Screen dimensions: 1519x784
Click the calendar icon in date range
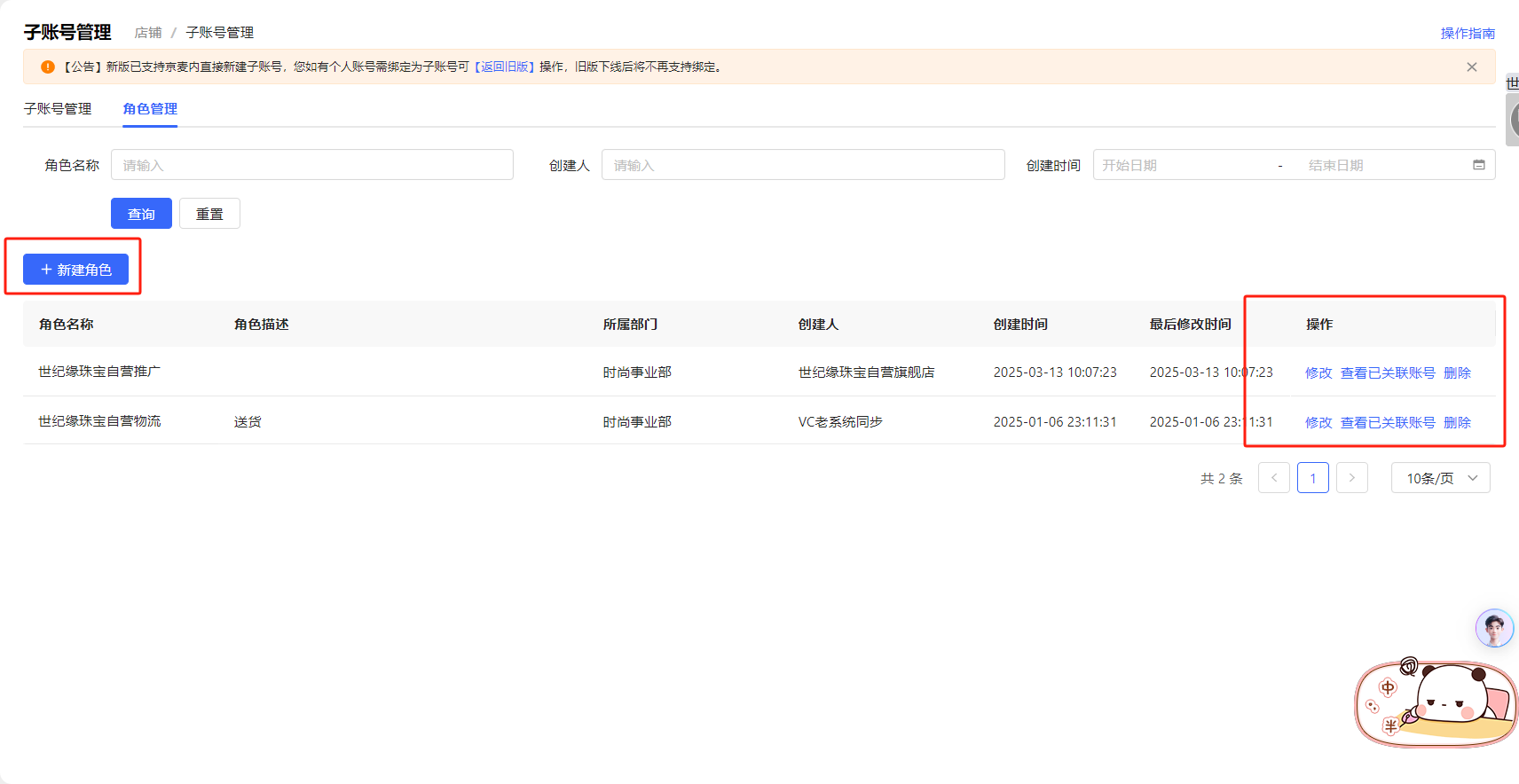point(1478,165)
